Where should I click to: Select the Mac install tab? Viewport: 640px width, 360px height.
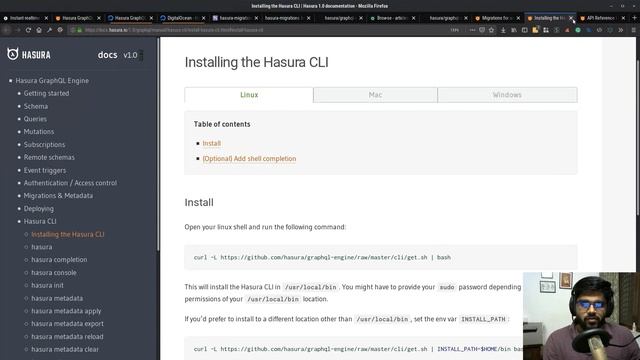(x=375, y=95)
